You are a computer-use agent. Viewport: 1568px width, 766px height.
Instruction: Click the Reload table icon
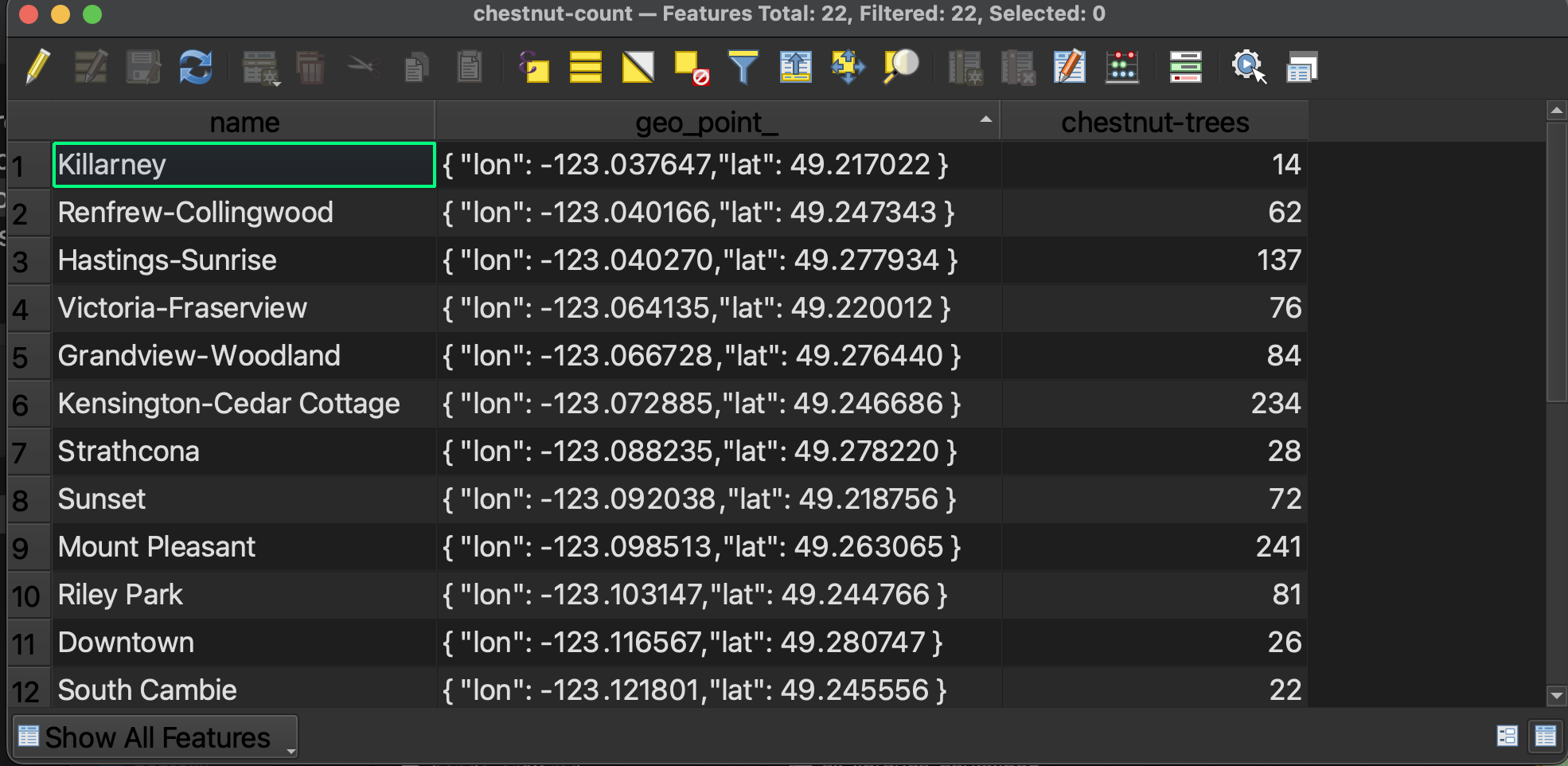196,67
